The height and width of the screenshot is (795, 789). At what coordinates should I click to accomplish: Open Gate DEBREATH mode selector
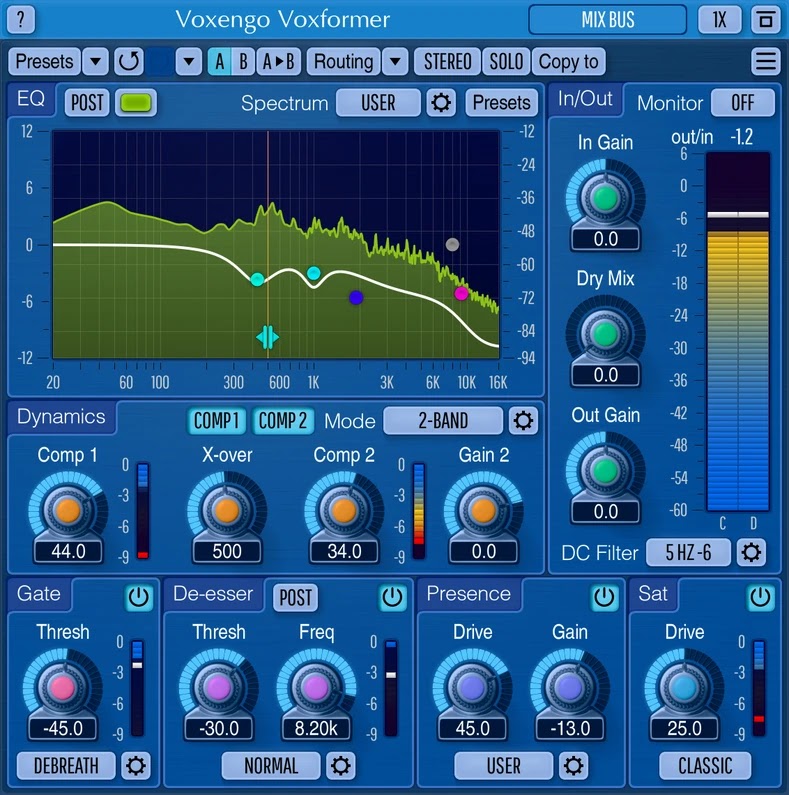point(66,765)
